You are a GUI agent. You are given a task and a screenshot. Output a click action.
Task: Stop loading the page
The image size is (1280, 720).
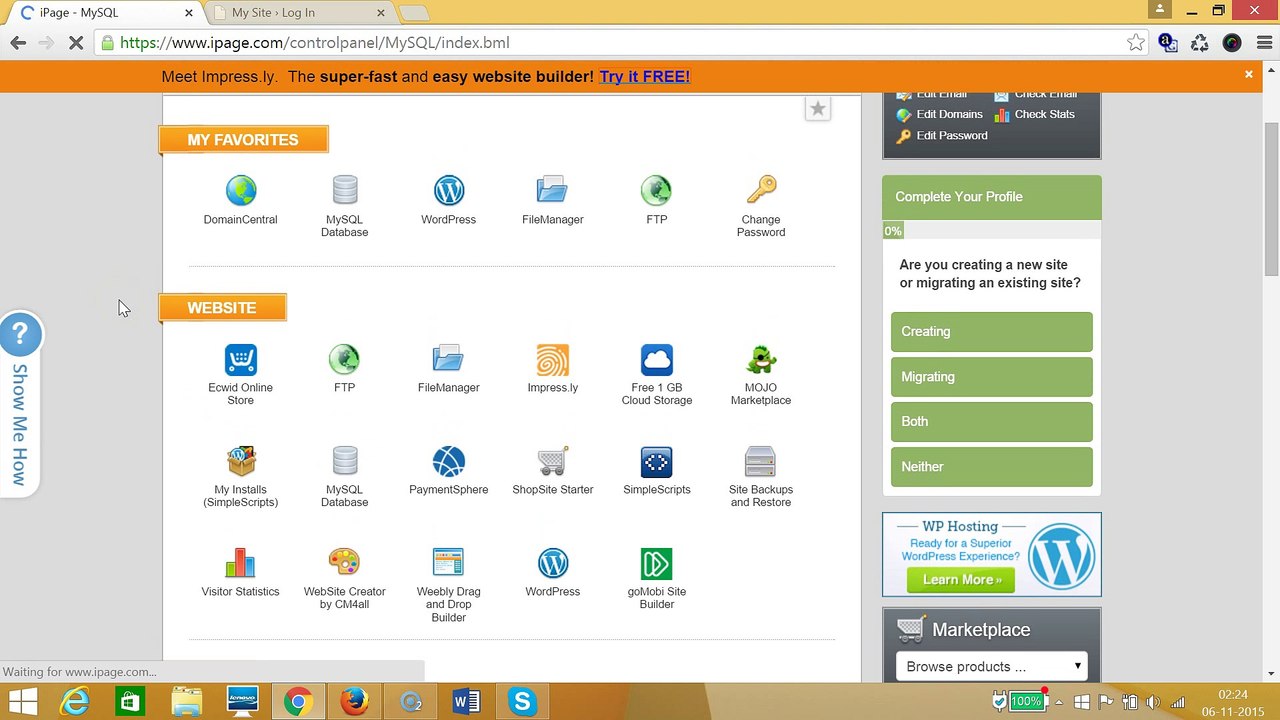[x=76, y=43]
